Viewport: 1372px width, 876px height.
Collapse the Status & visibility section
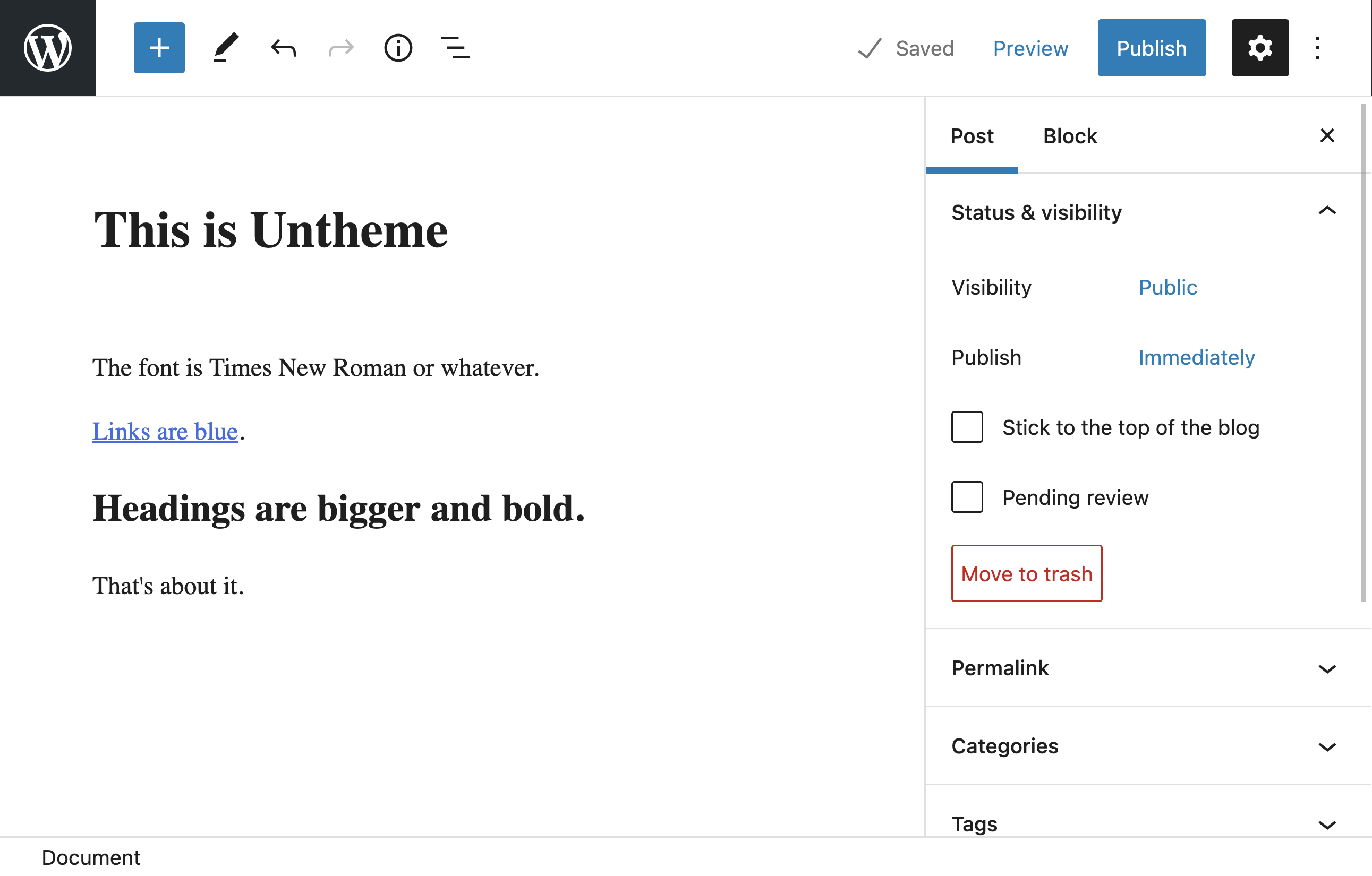coord(1327,211)
